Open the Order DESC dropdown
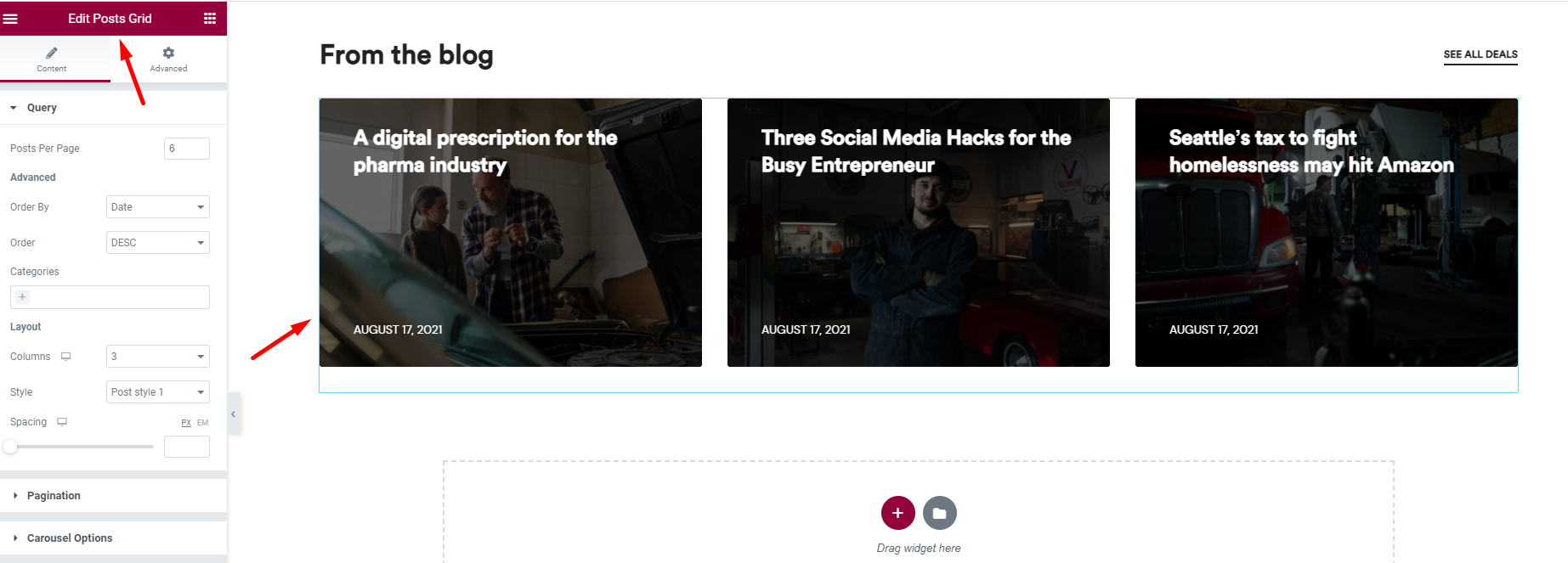This screenshot has width=1568, height=563. click(x=158, y=243)
